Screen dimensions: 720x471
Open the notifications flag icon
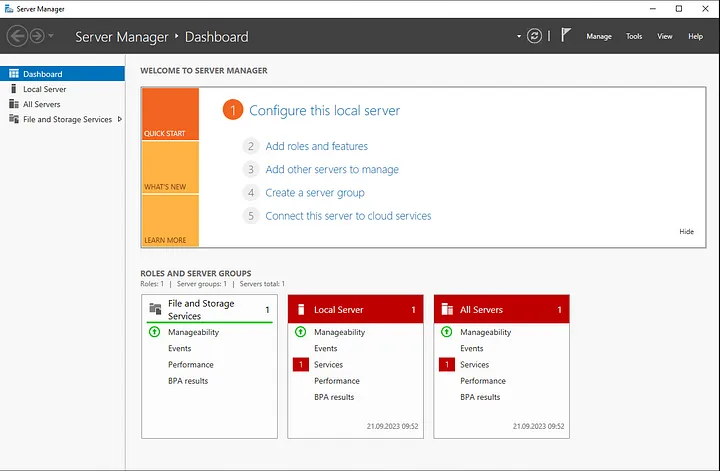click(566, 36)
